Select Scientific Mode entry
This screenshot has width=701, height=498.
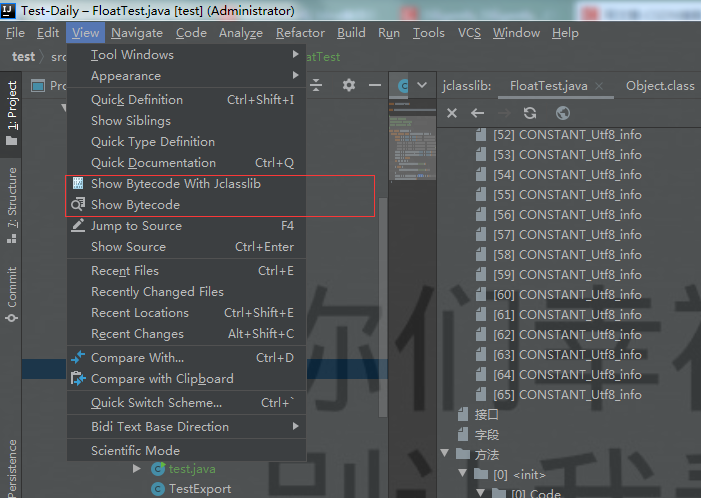pos(186,451)
